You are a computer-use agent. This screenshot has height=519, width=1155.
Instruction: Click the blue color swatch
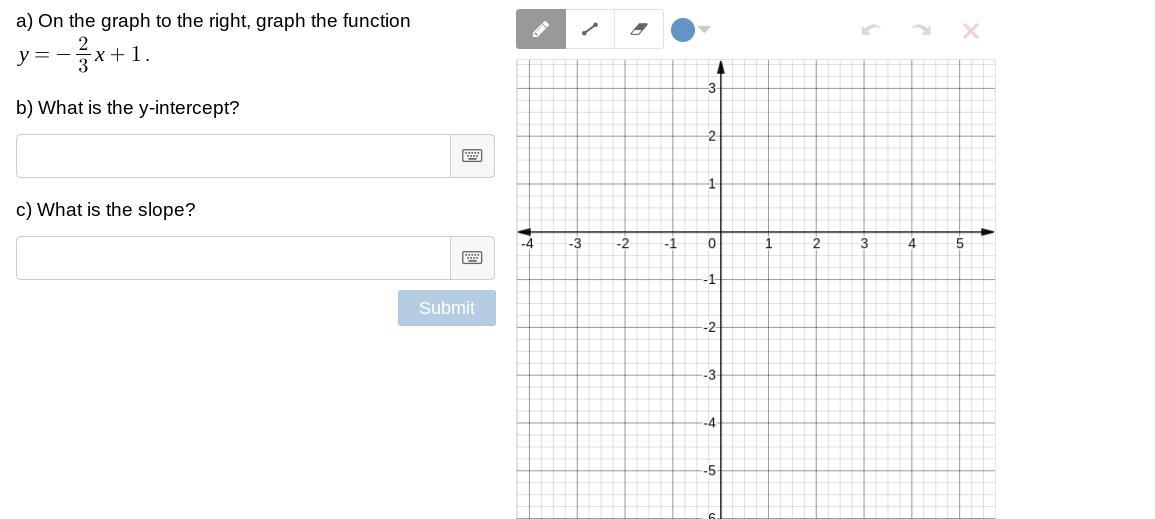pos(683,30)
